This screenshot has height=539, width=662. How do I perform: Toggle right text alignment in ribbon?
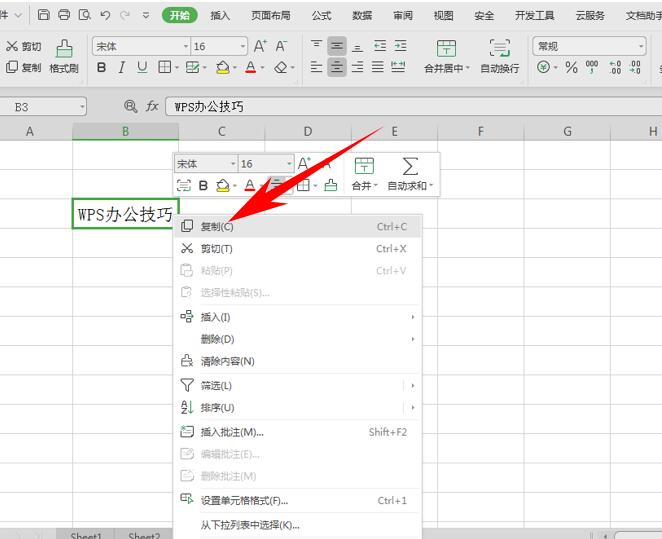point(357,67)
